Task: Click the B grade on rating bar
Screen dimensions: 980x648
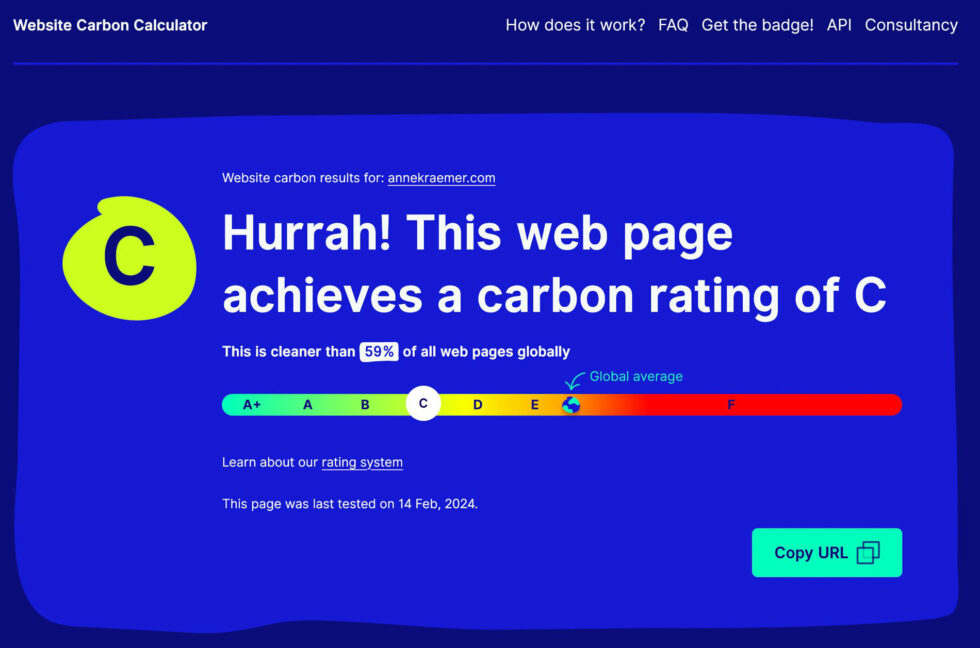Action: (365, 405)
